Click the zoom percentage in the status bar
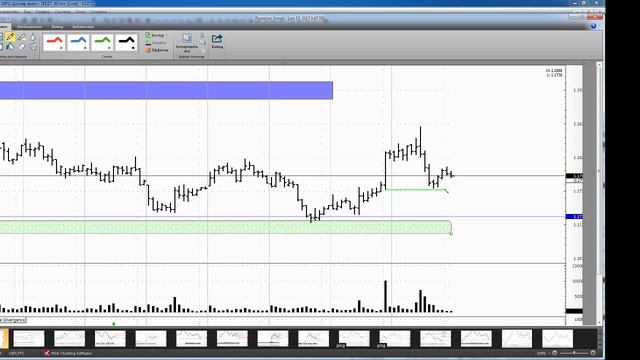This screenshot has width=640, height=360. (541, 353)
